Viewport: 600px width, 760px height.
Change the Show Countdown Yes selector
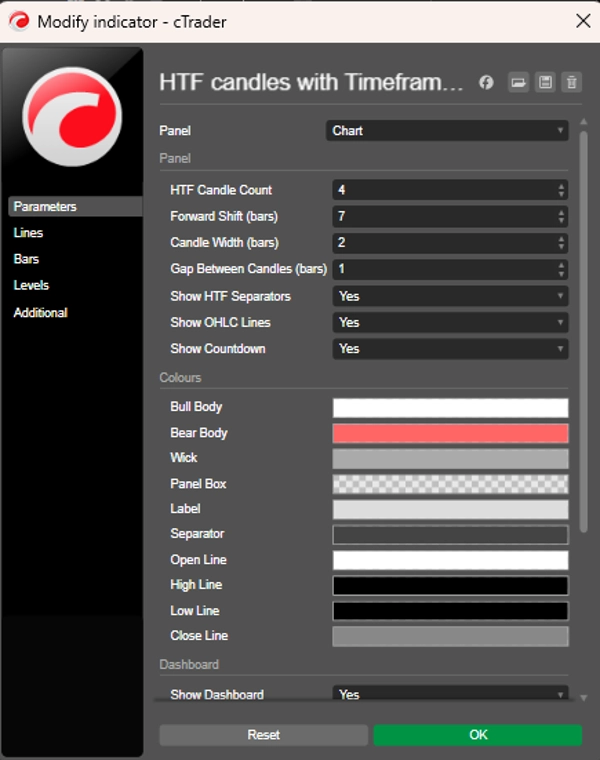pyautogui.click(x=450, y=349)
